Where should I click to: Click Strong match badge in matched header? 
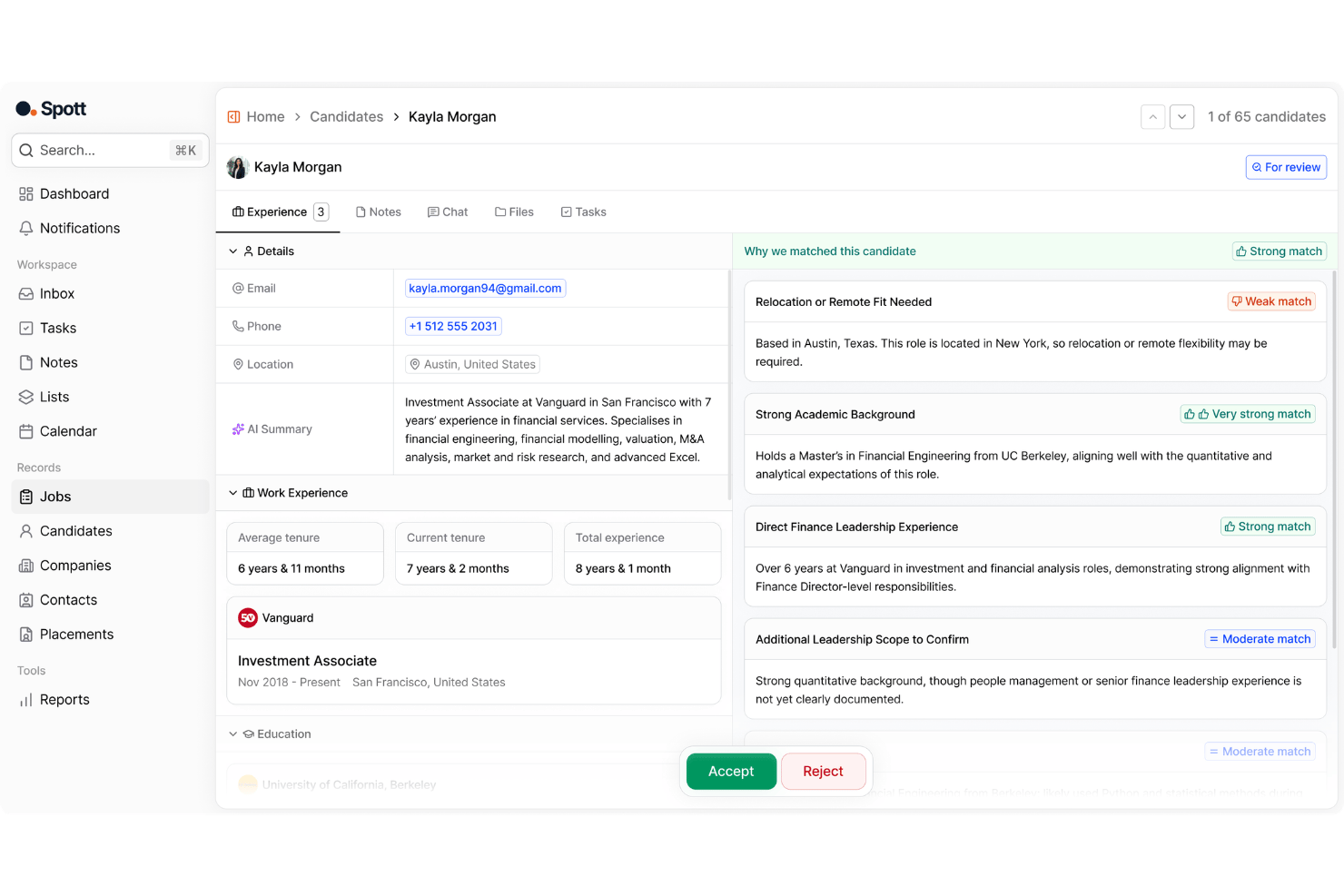click(x=1279, y=251)
